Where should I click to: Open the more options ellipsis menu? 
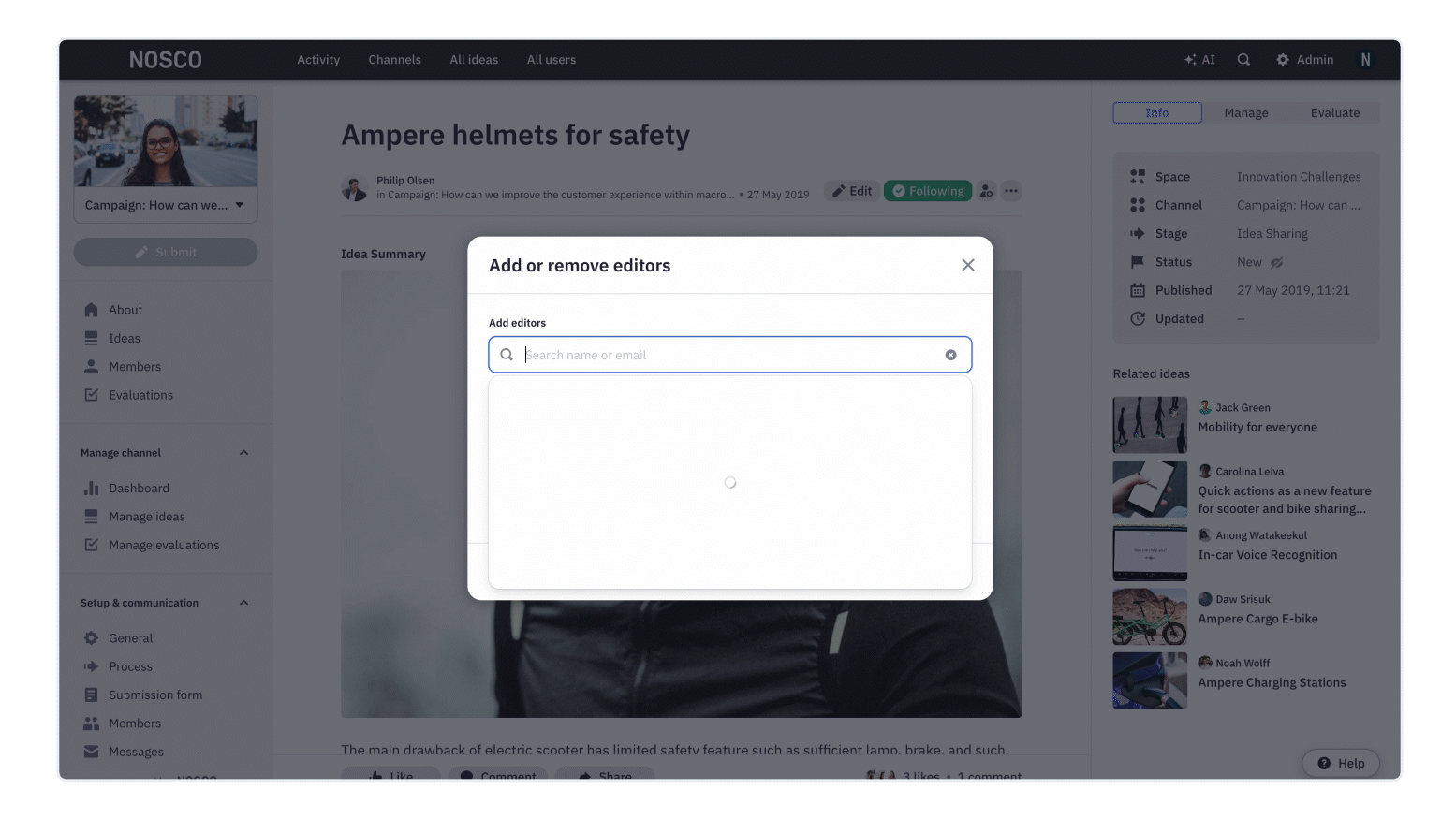1011,191
